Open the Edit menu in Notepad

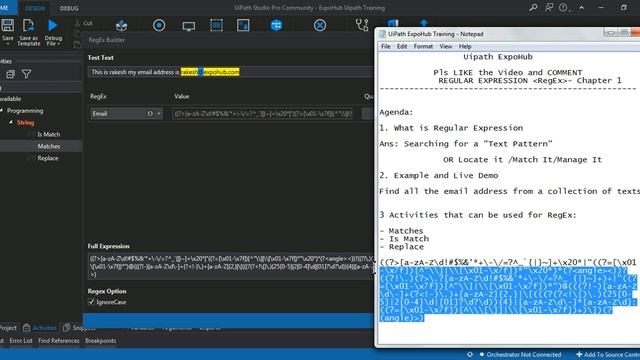[402, 47]
